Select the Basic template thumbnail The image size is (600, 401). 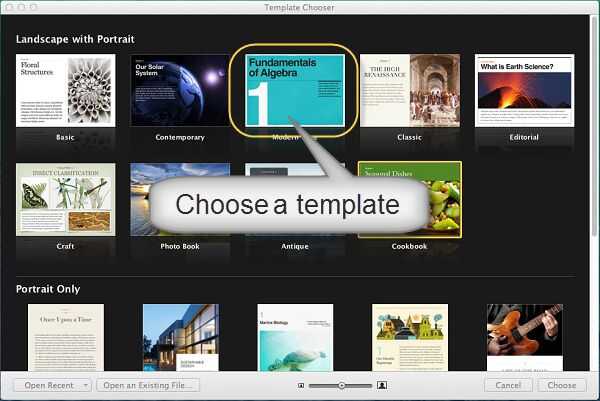pyautogui.click(x=65, y=90)
